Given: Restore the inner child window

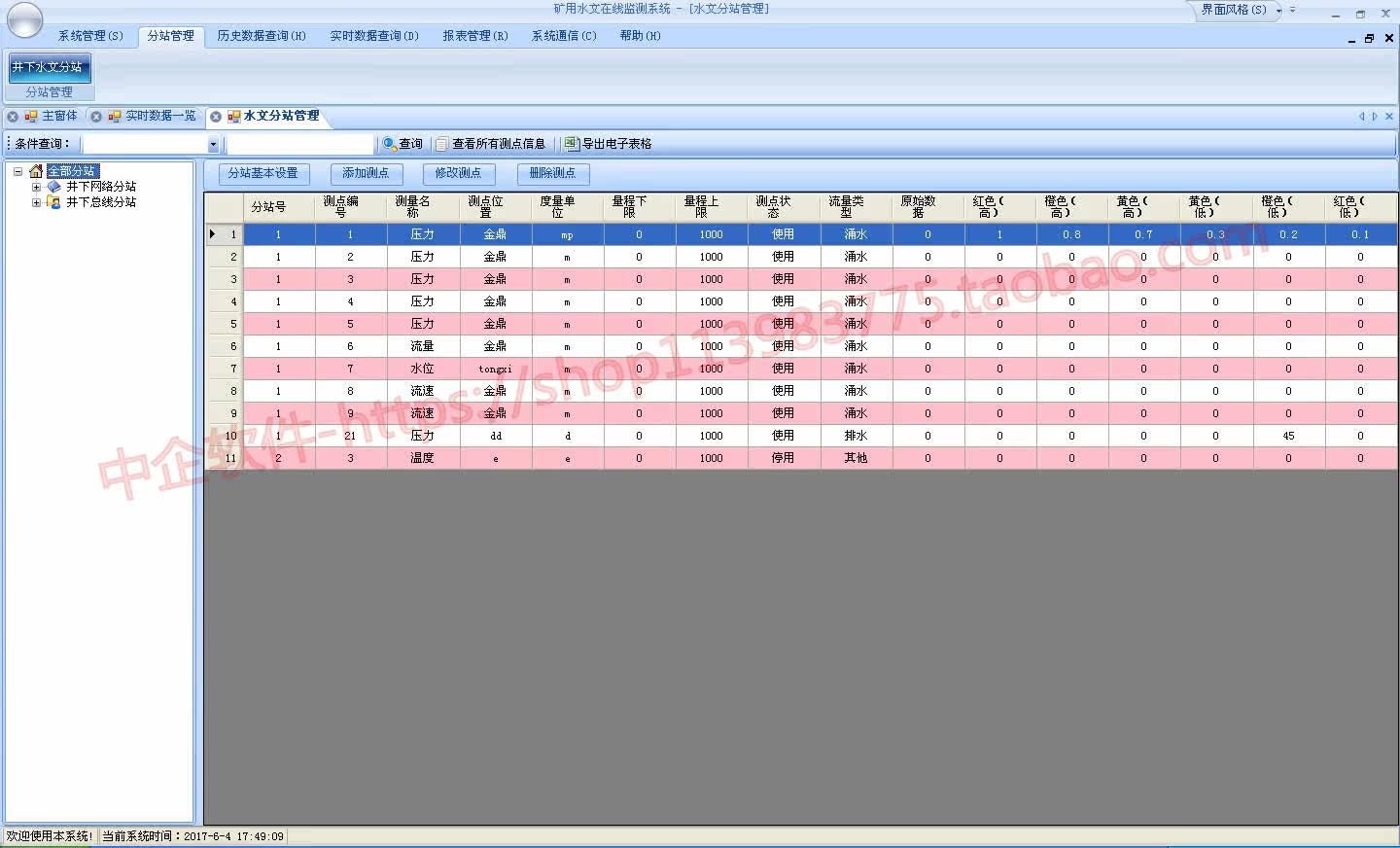Looking at the screenshot, I should [1369, 39].
